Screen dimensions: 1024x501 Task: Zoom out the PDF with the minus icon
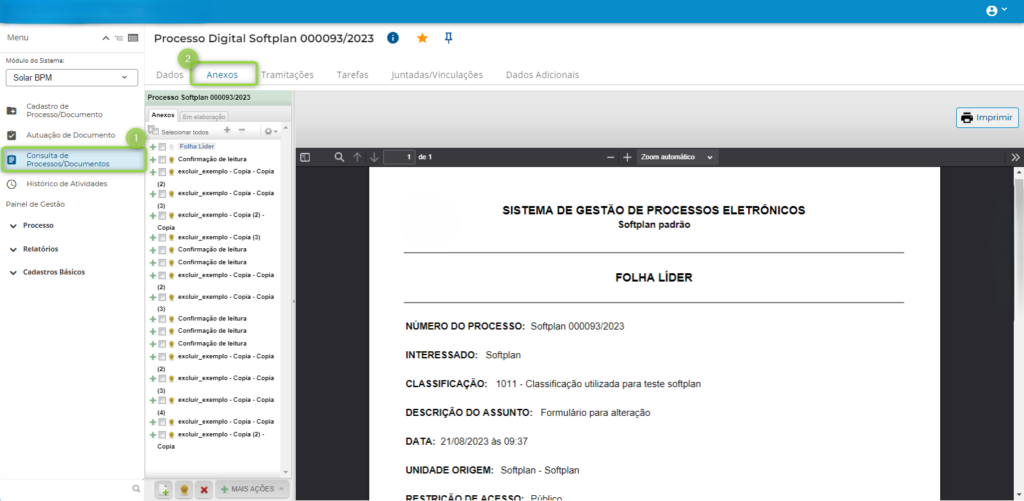point(611,157)
